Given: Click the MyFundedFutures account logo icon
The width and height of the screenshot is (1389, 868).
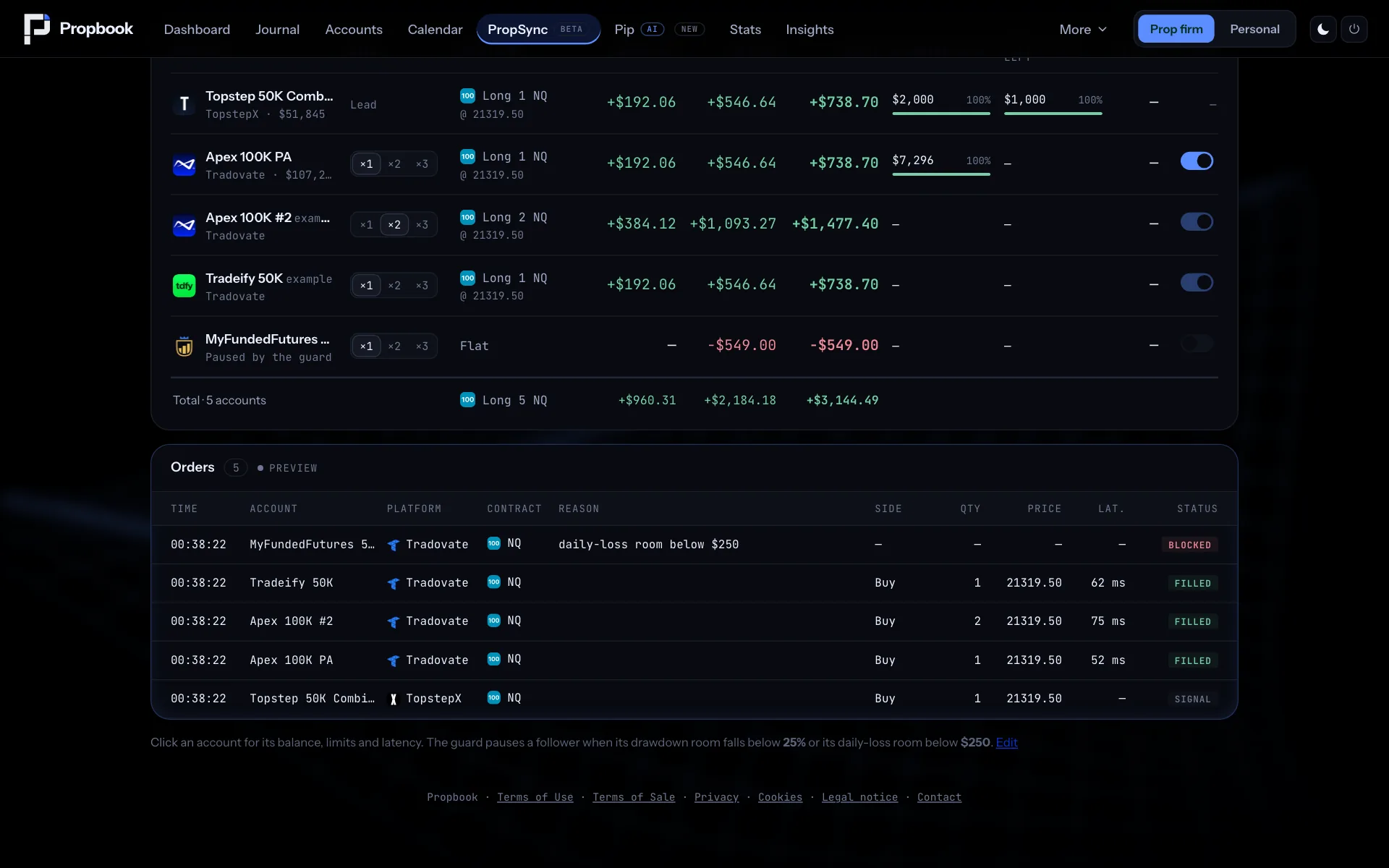Looking at the screenshot, I should coord(184,347).
